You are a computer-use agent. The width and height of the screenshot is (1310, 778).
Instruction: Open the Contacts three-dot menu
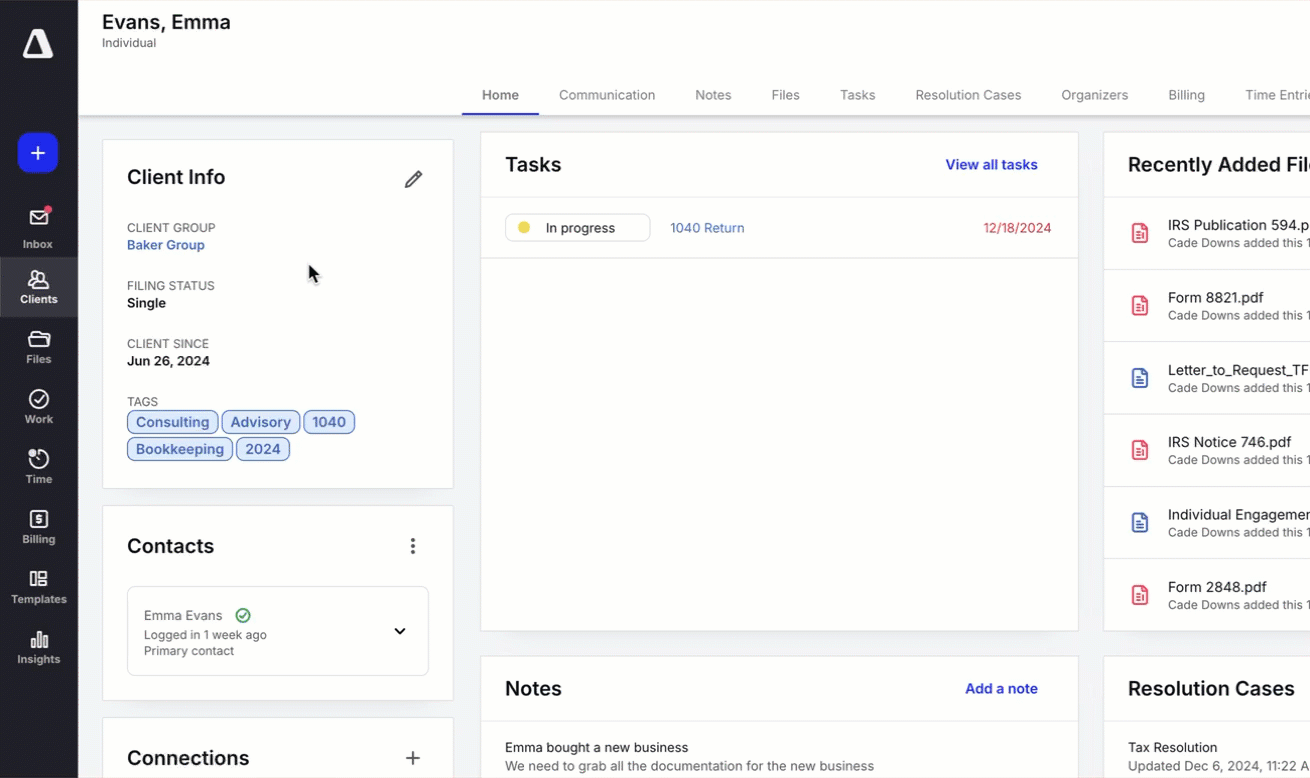click(x=413, y=546)
